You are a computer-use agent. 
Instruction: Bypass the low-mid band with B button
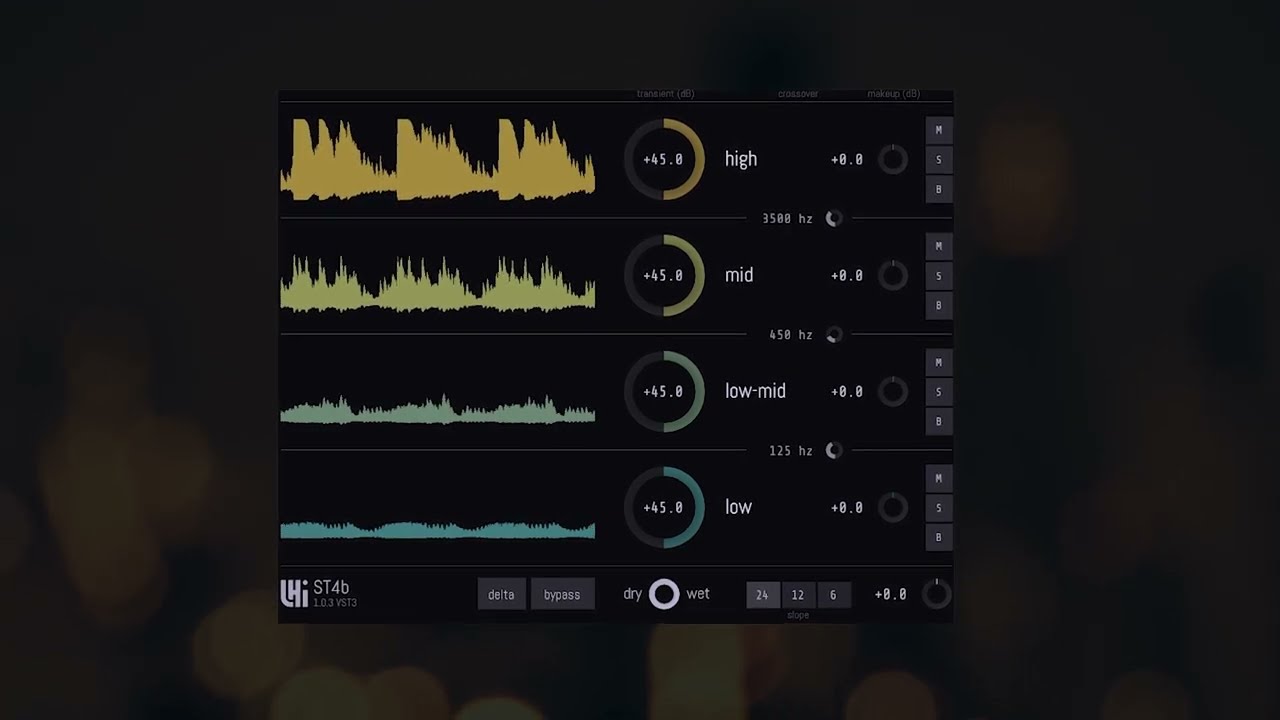pyautogui.click(x=939, y=421)
